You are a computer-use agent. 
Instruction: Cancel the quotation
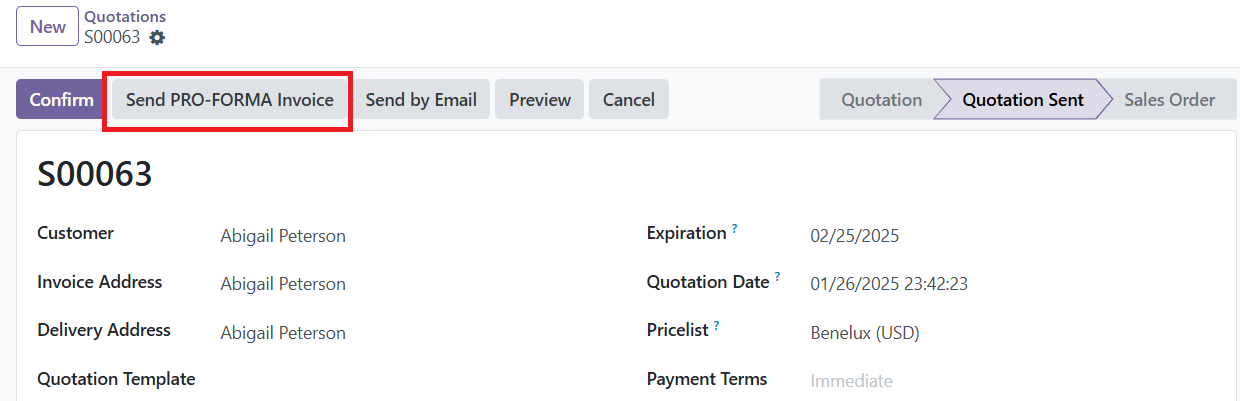point(629,100)
